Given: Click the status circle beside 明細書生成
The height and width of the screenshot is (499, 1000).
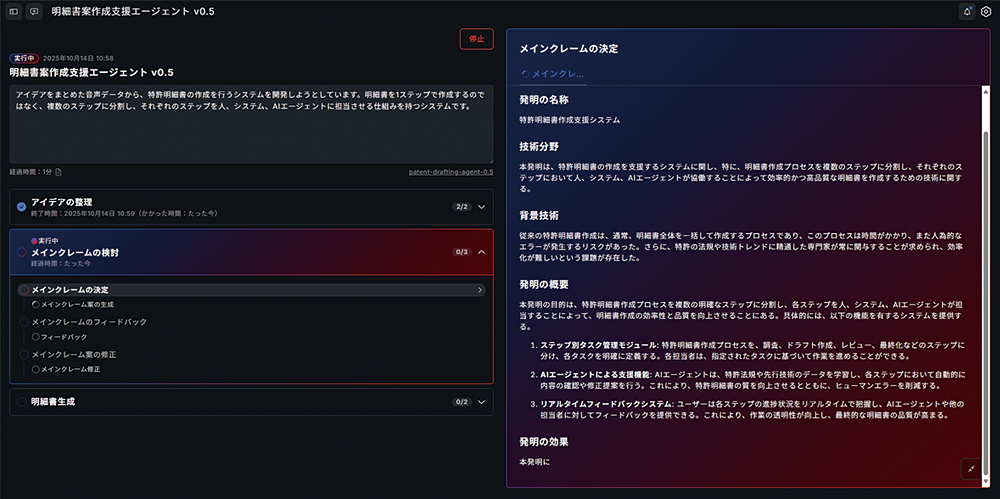Looking at the screenshot, I should click(x=22, y=402).
